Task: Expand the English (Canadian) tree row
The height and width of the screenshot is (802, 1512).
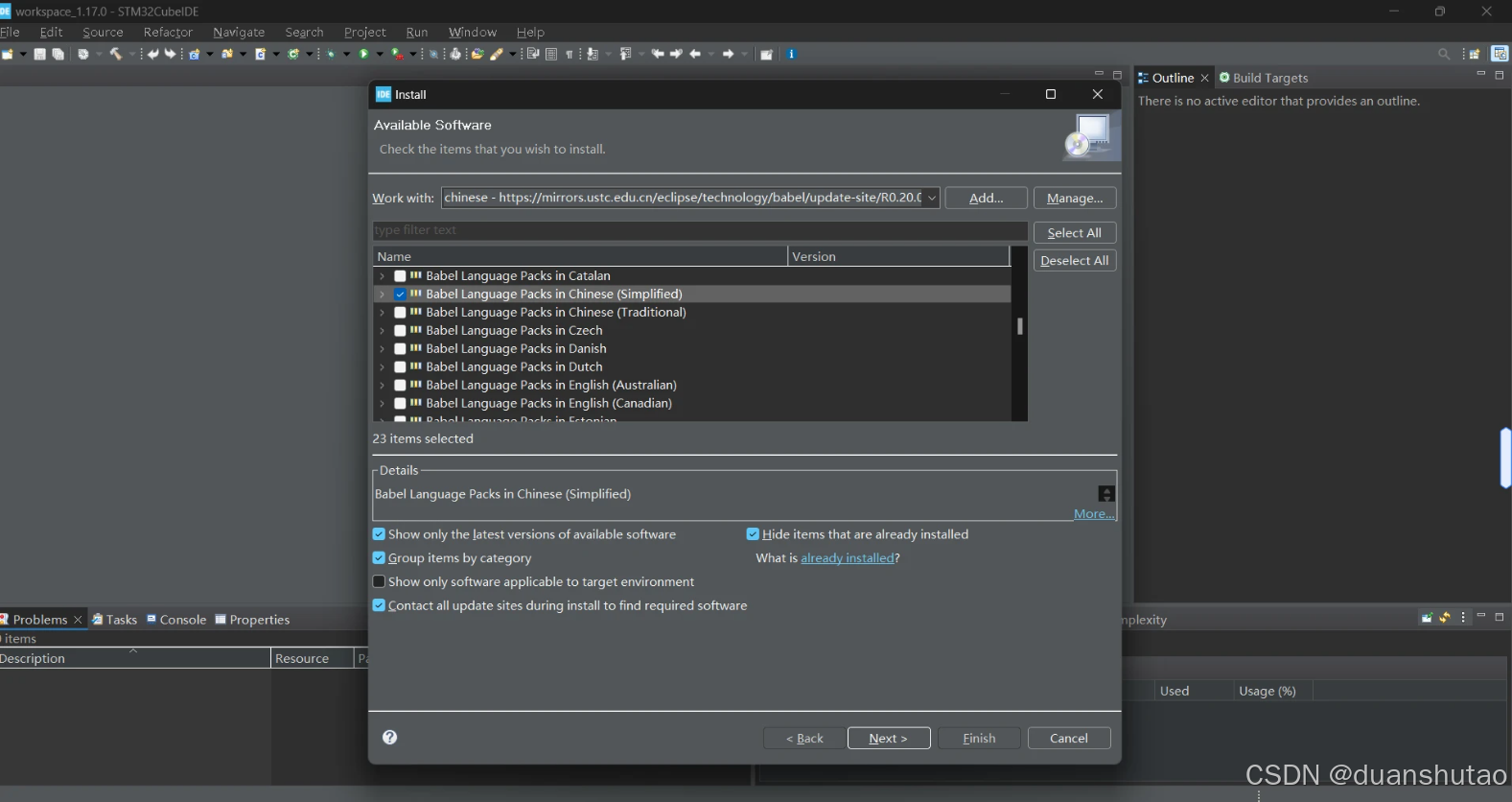Action: [x=382, y=404]
